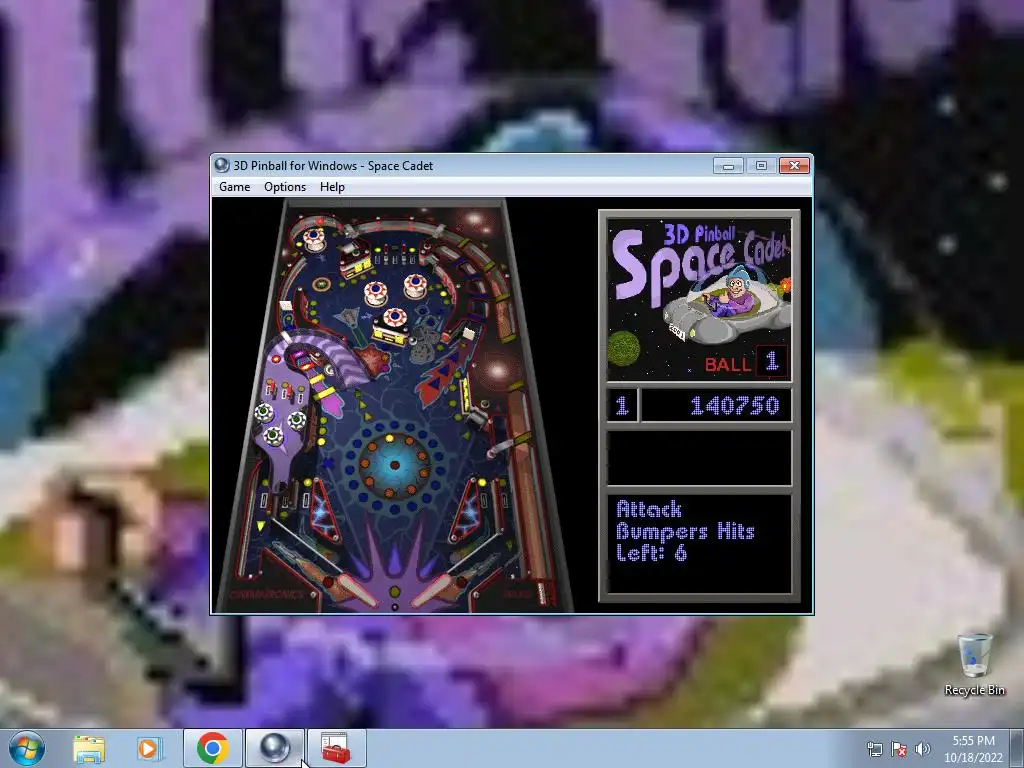
Task: Click the score 140750
Action: 735,406
